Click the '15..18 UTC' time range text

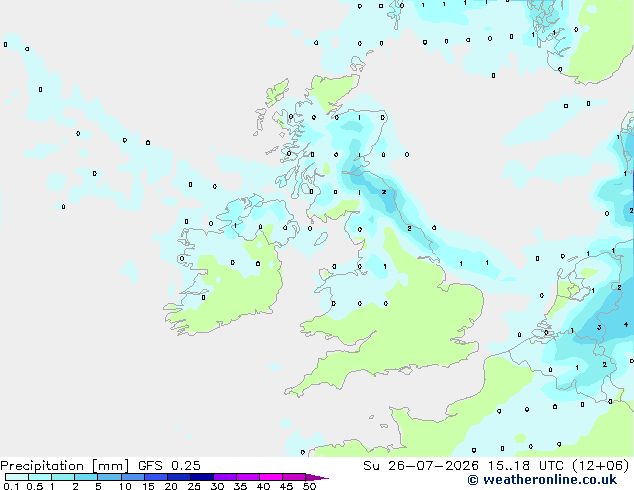point(527,466)
